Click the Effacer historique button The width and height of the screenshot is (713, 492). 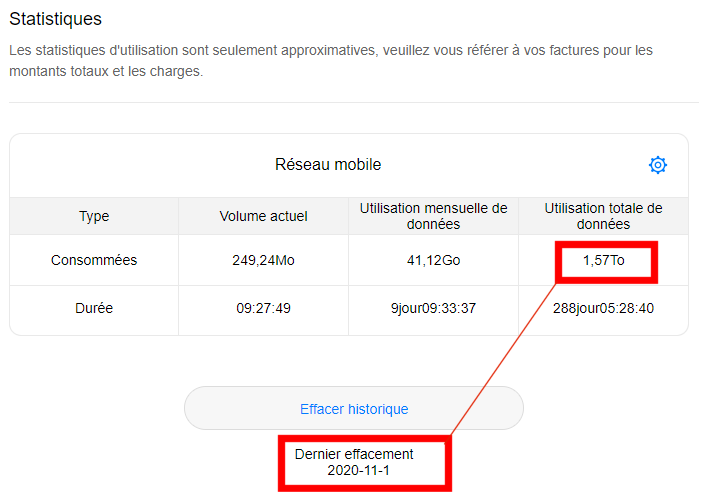(x=354, y=409)
